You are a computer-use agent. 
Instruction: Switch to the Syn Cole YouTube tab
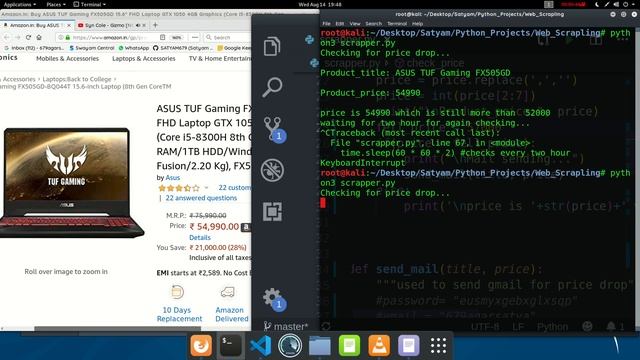click(111, 25)
